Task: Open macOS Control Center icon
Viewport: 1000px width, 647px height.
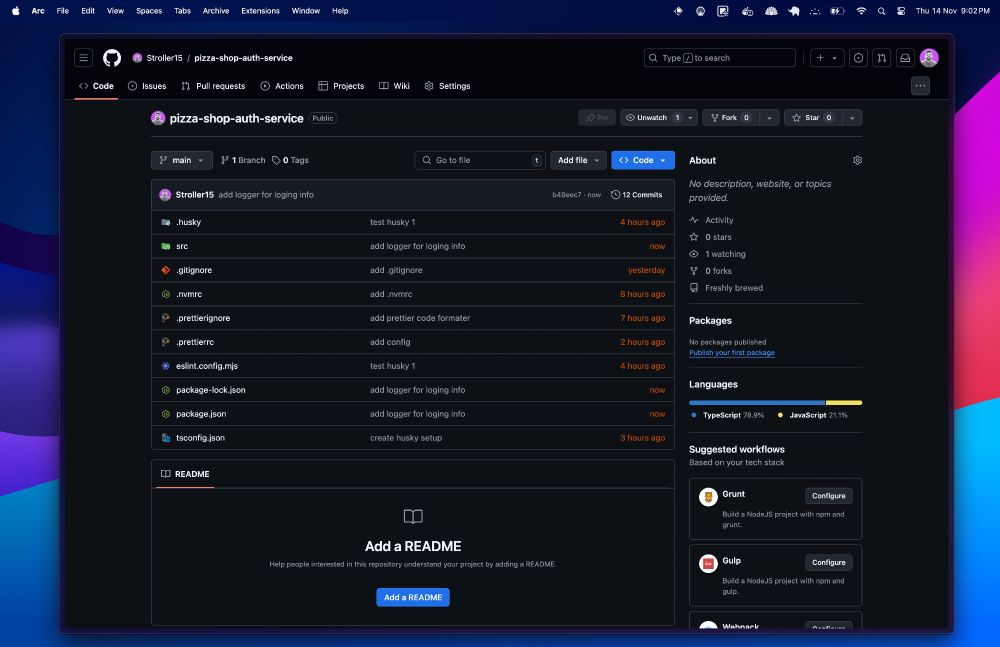Action: click(x=901, y=11)
